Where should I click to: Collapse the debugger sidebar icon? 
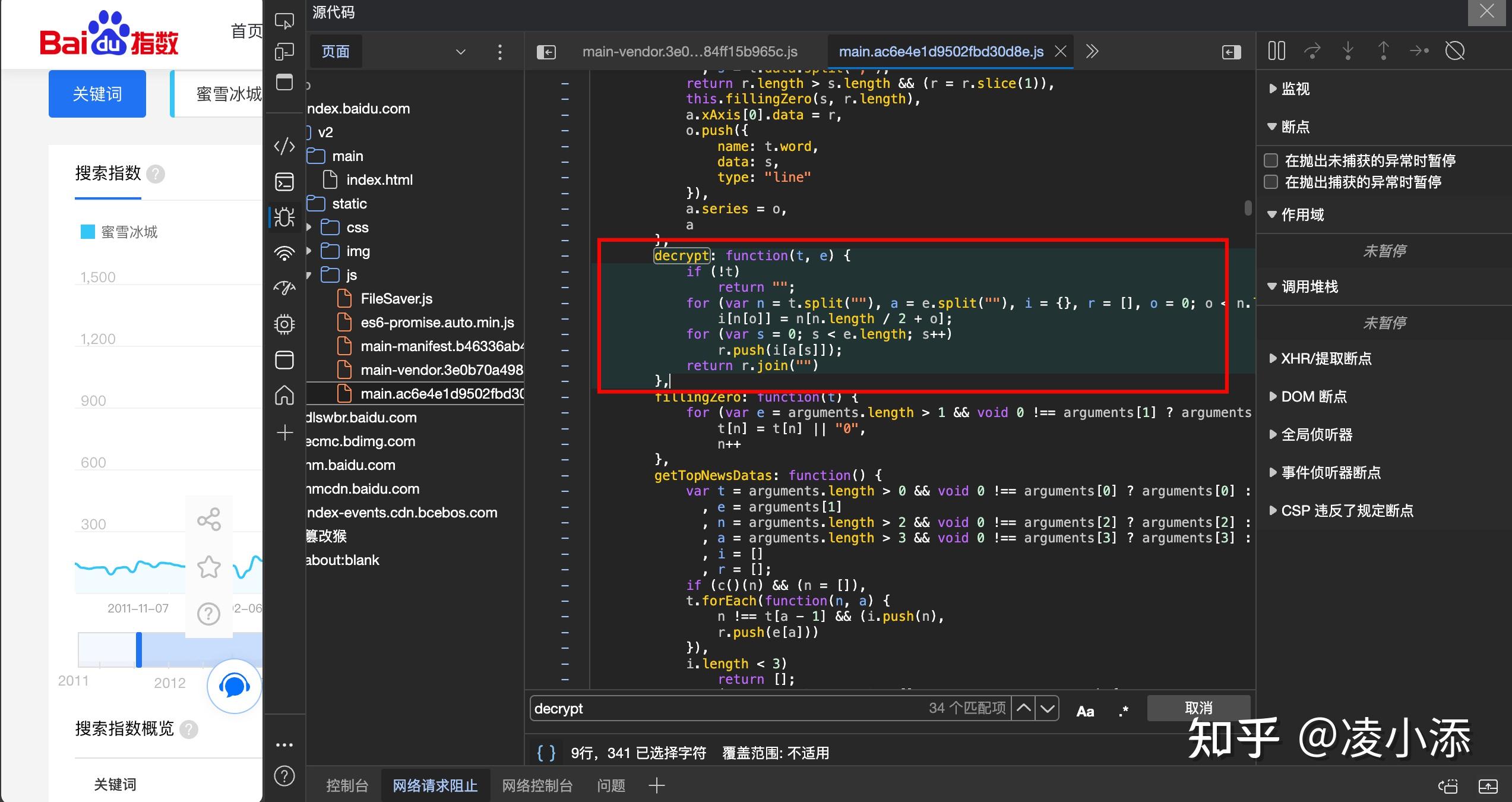1231,52
